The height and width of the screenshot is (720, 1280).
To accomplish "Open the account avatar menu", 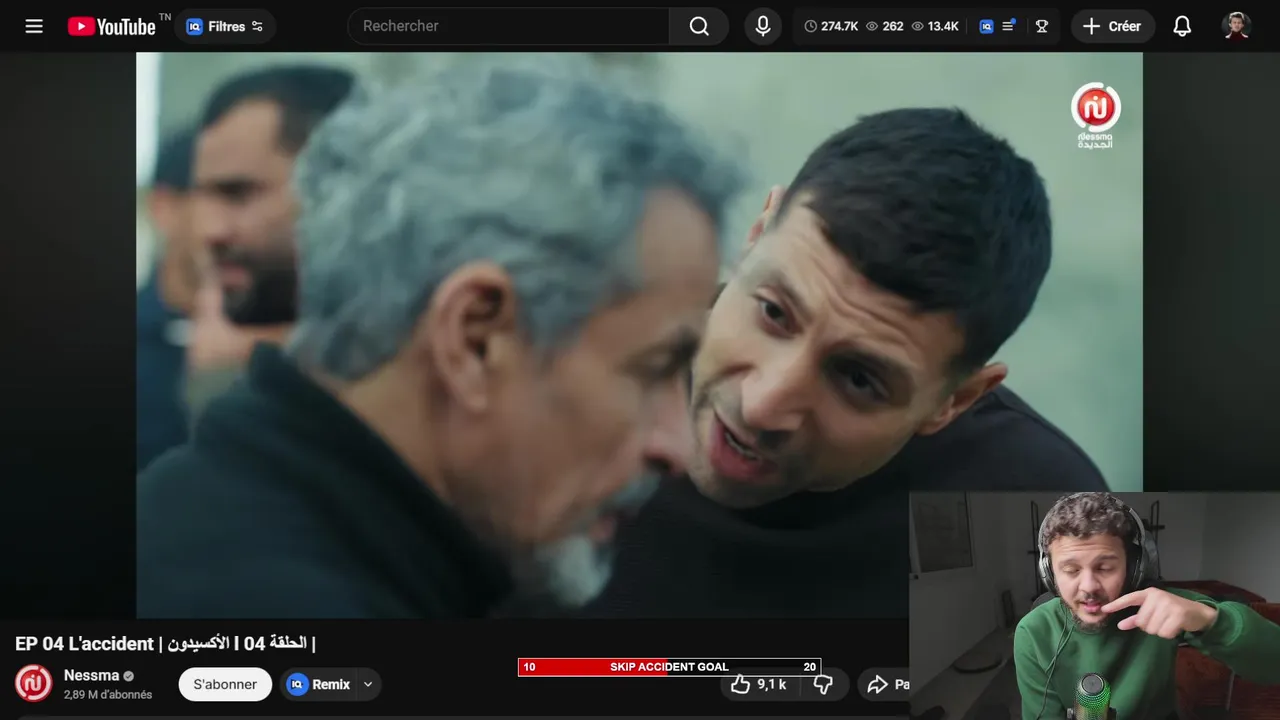I will pyautogui.click(x=1237, y=26).
